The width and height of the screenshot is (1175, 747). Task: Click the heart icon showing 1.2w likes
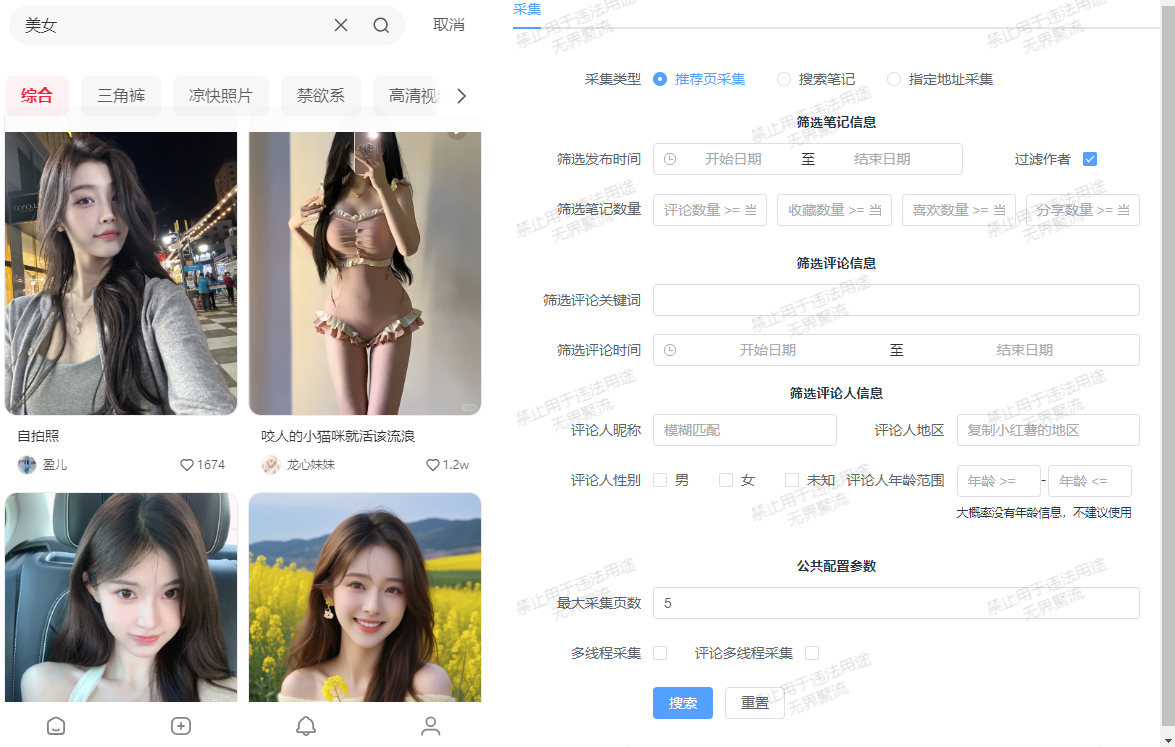click(x=433, y=465)
